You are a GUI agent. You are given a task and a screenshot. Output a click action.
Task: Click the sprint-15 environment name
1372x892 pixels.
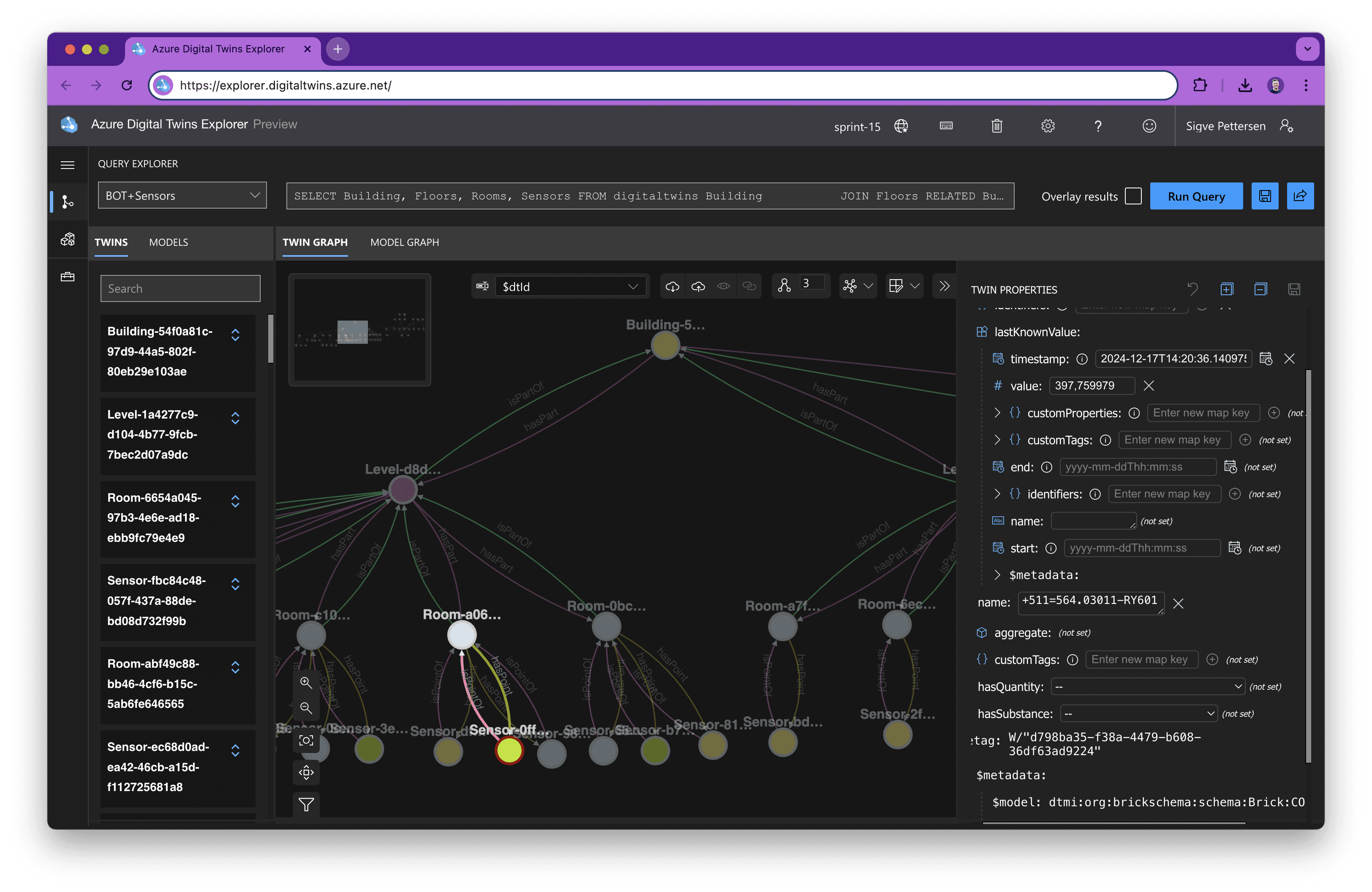pos(857,126)
